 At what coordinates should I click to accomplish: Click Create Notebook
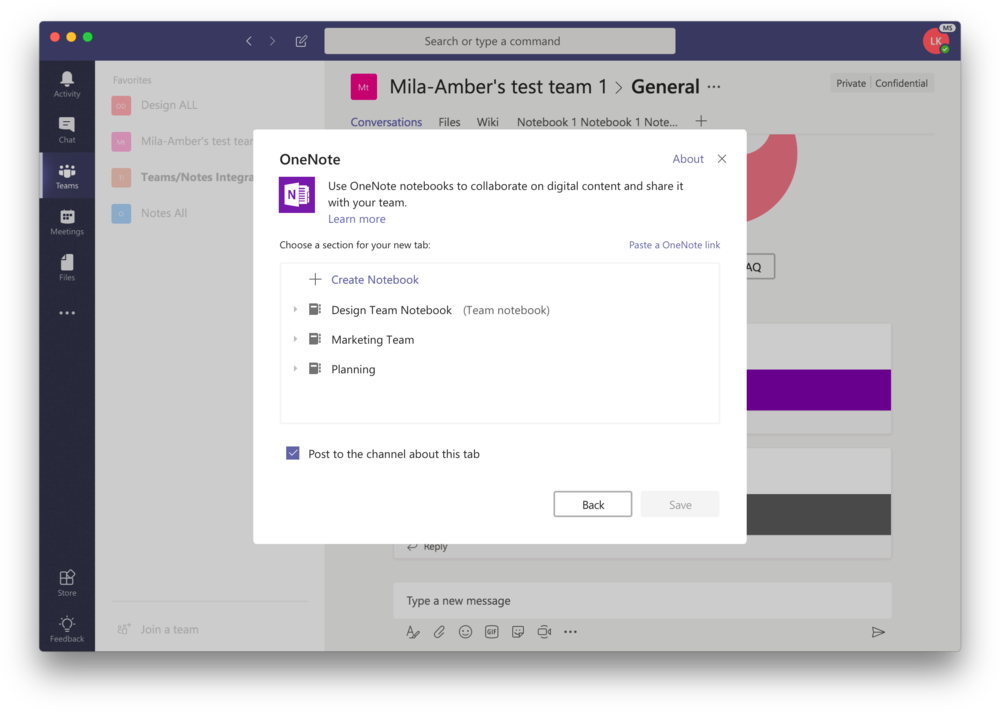click(374, 279)
